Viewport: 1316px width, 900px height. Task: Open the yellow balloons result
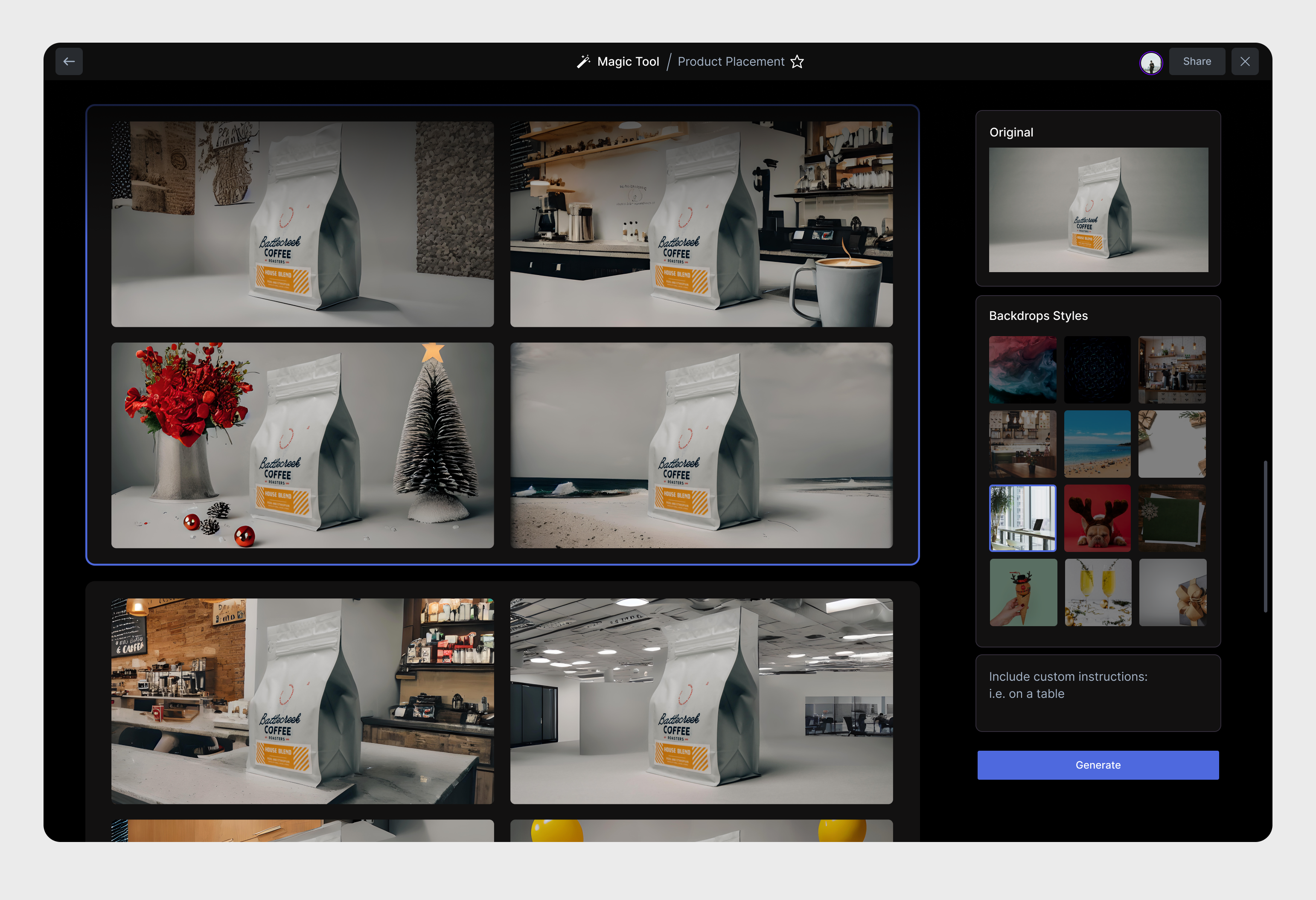pos(702,830)
